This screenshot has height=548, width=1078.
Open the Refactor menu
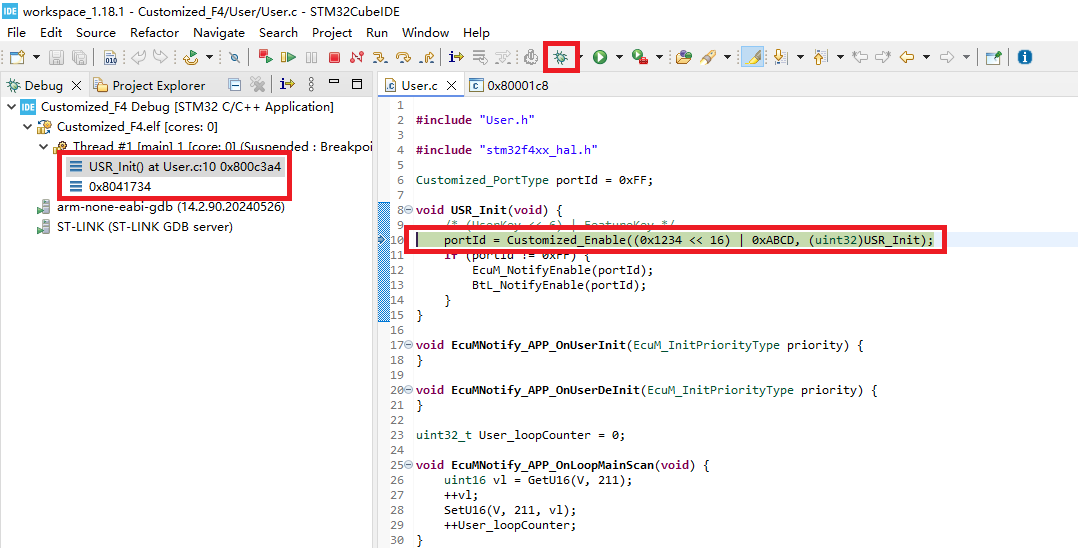pyautogui.click(x=154, y=32)
